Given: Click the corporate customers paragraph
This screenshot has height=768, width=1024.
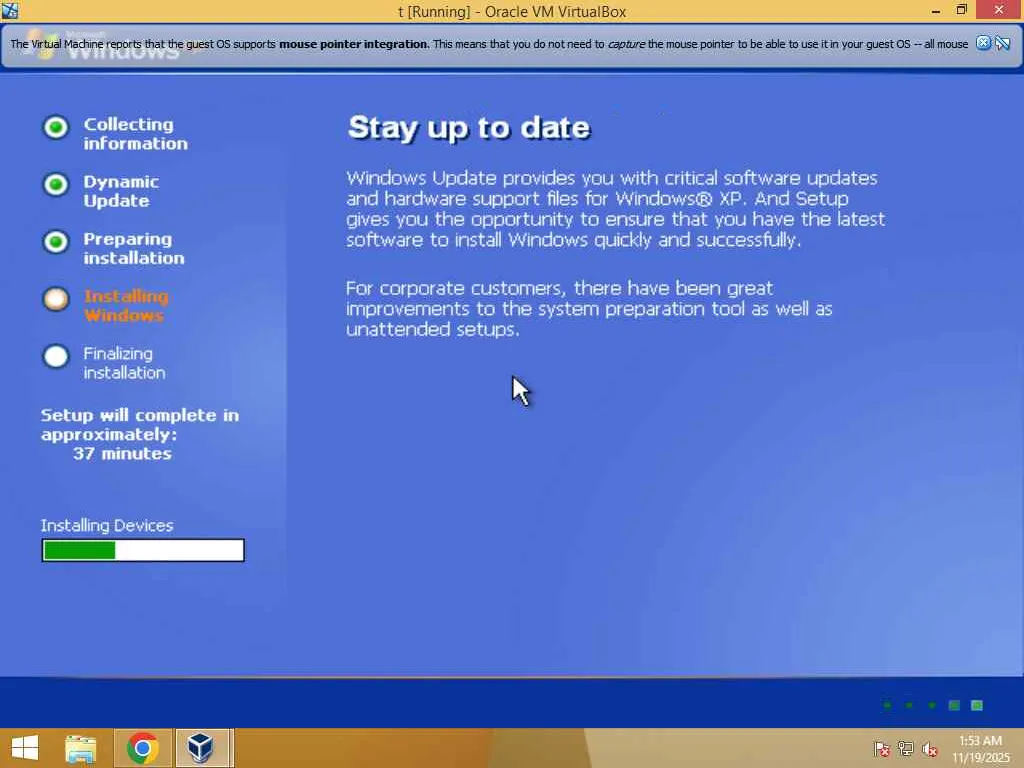Looking at the screenshot, I should (589, 308).
